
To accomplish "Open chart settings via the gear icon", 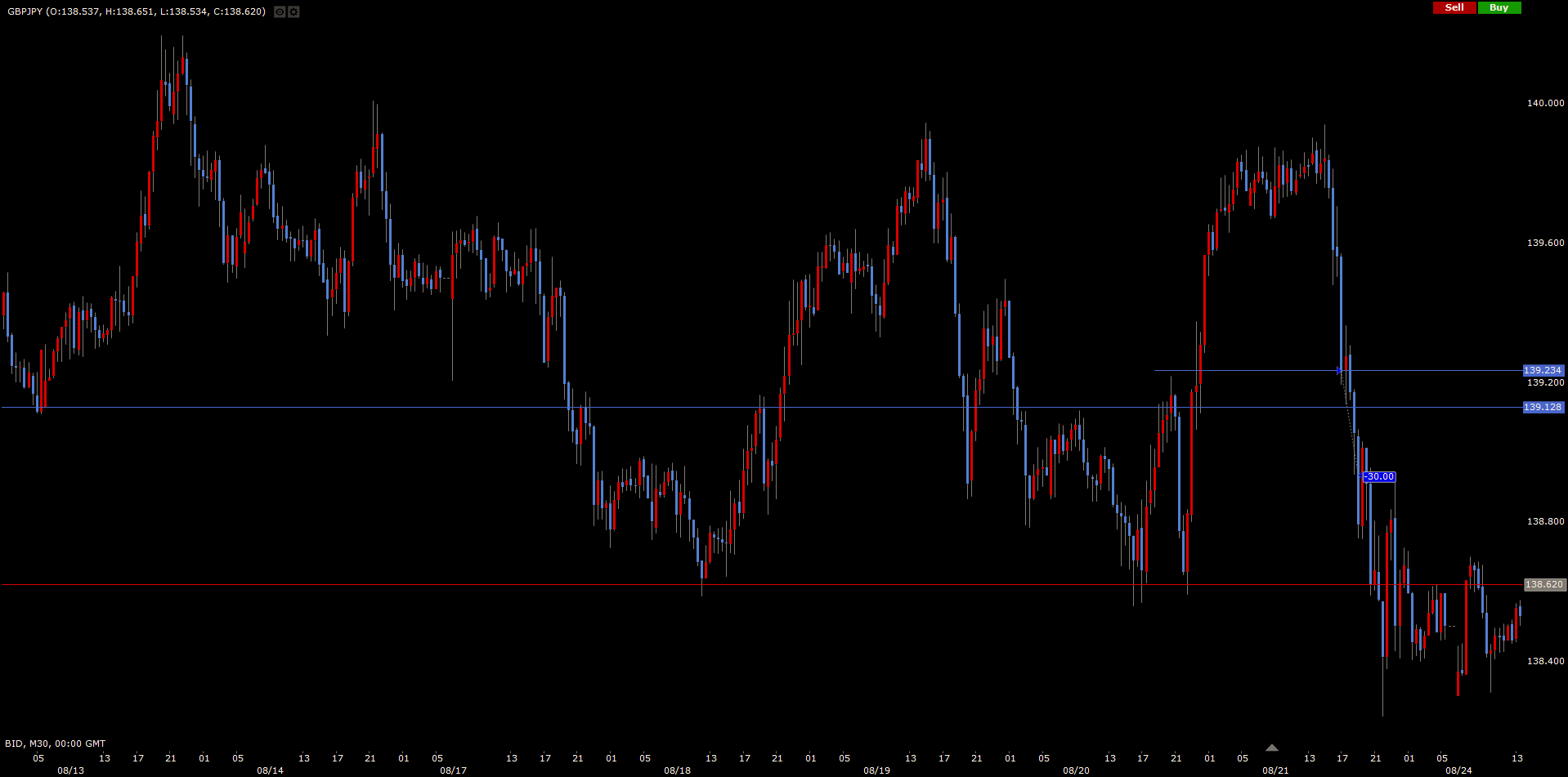I will click(x=293, y=12).
